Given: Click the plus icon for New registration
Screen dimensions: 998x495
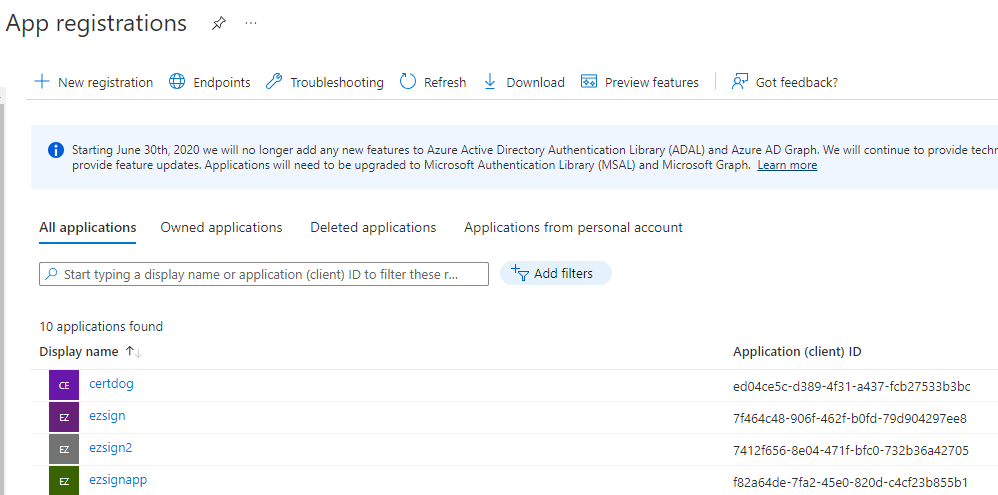Looking at the screenshot, I should 42,81.
